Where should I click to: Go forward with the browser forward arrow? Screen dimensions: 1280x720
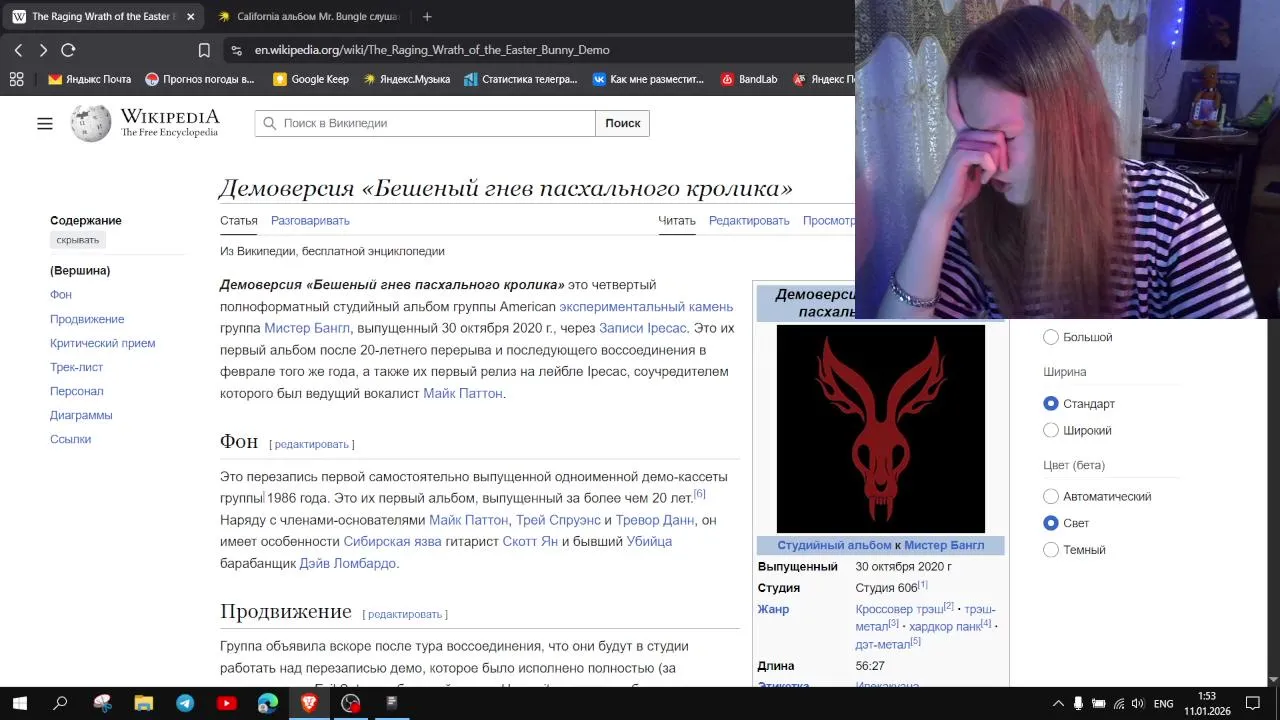(43, 50)
